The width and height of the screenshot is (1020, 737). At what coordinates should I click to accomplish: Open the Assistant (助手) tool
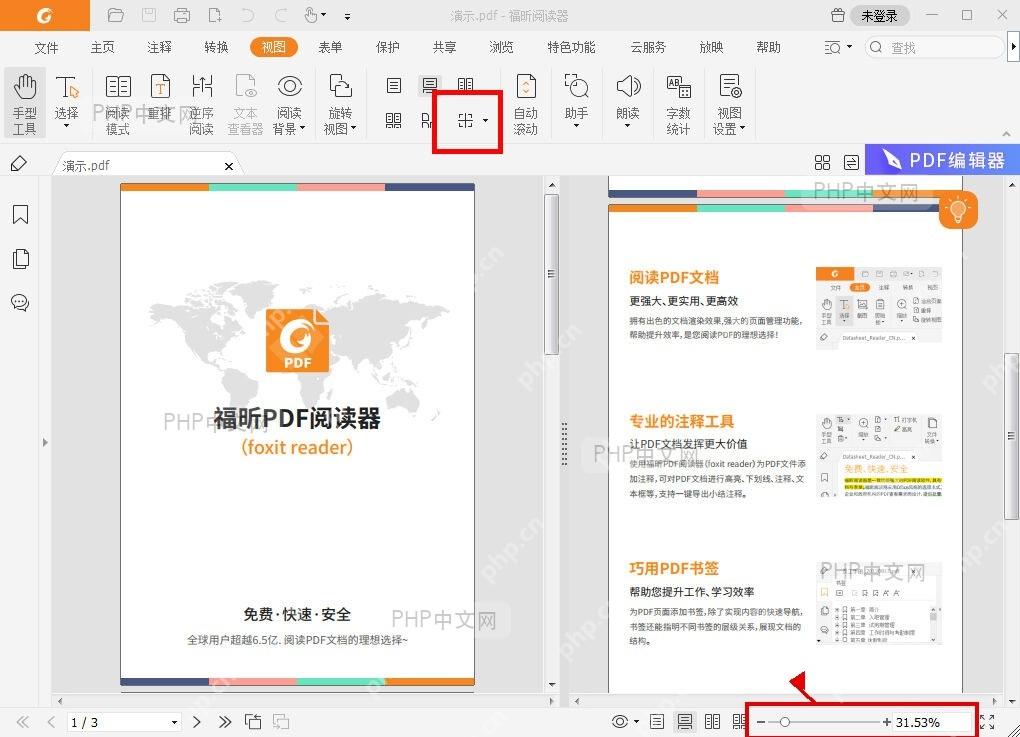(x=576, y=99)
